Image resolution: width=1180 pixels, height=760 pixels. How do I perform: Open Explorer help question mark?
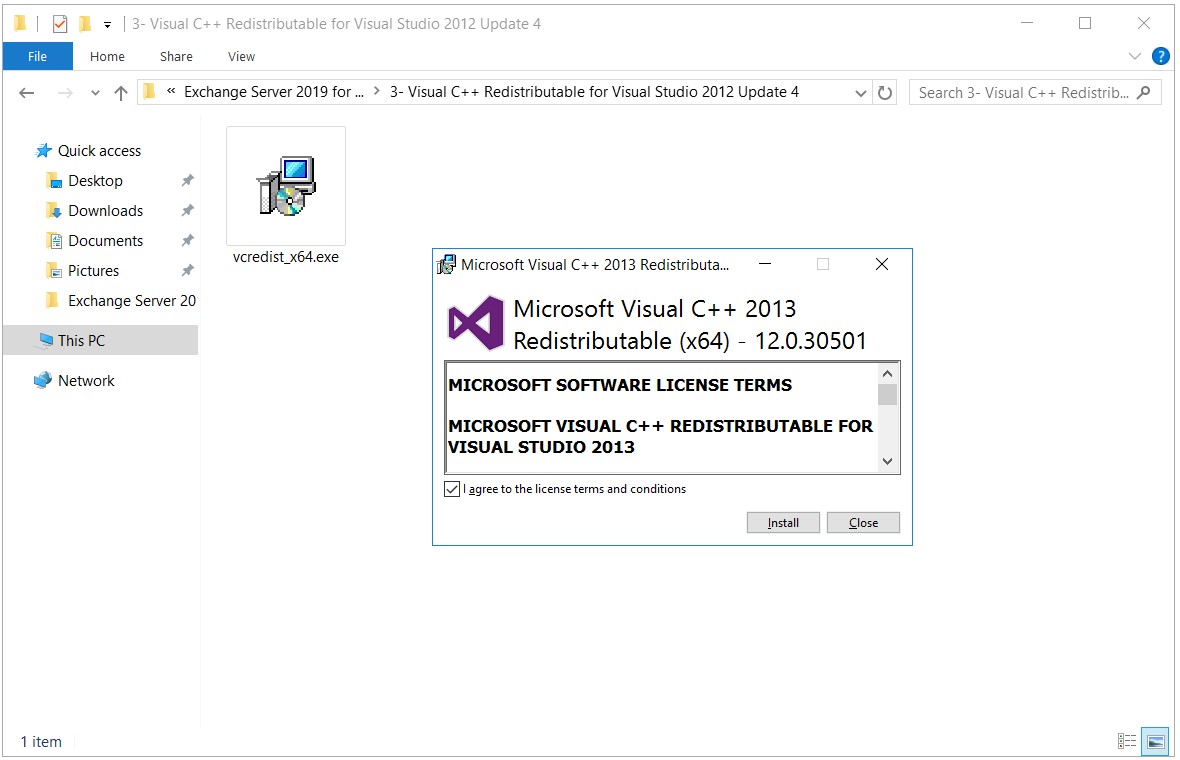(x=1160, y=56)
